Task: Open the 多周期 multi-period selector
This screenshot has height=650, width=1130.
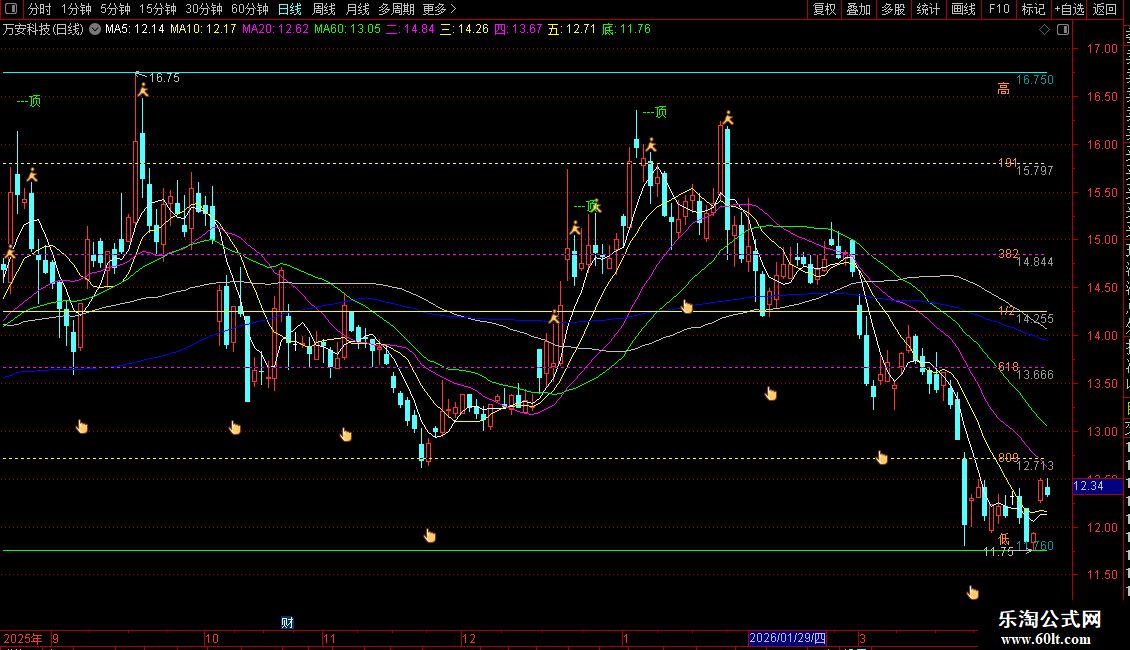Action: coord(396,9)
